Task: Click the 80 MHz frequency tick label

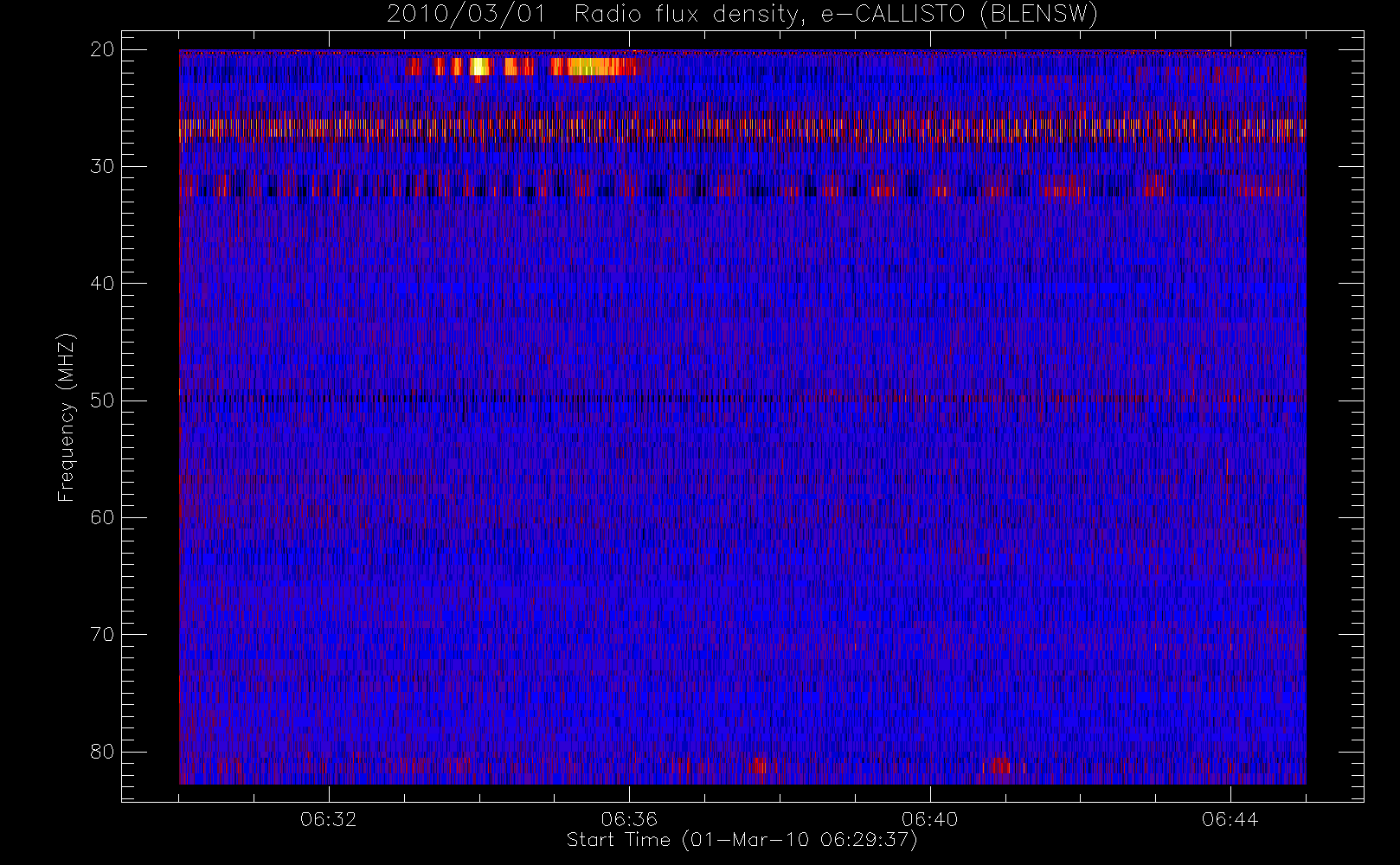Action: tap(102, 751)
